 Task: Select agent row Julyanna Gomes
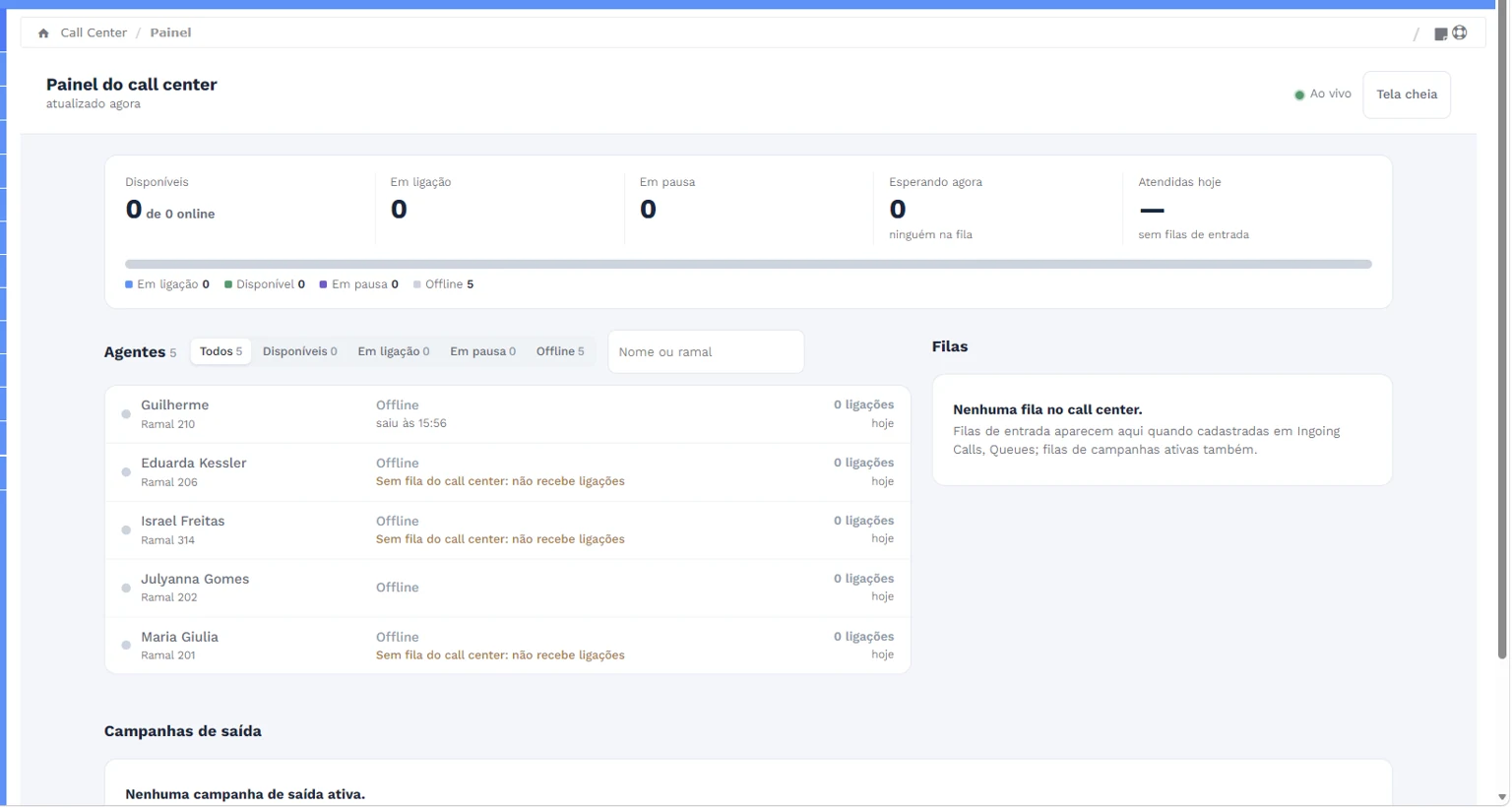click(x=508, y=588)
